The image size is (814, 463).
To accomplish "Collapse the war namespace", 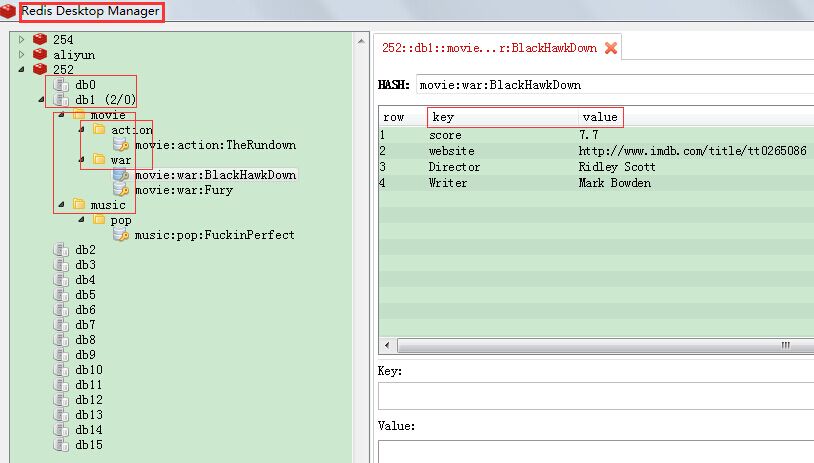I will (82, 159).
